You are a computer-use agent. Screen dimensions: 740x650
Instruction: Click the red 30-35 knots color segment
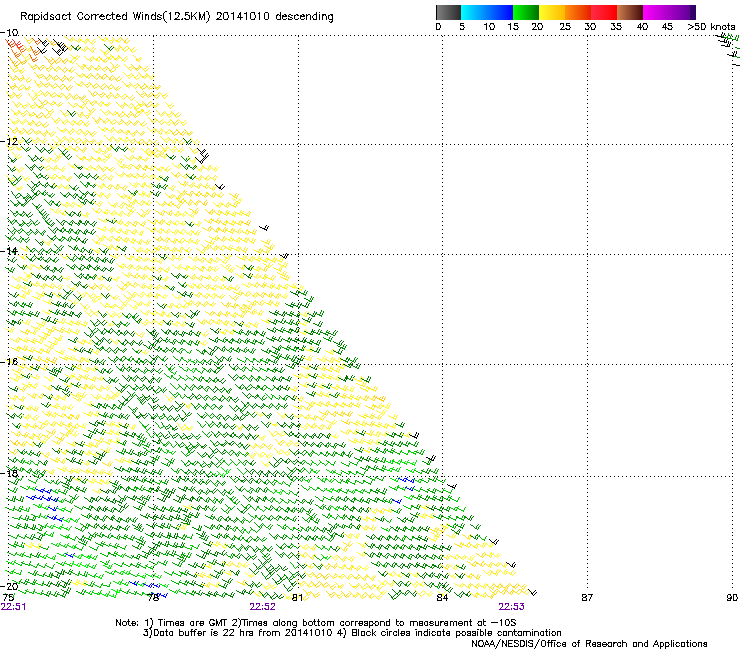click(x=604, y=12)
